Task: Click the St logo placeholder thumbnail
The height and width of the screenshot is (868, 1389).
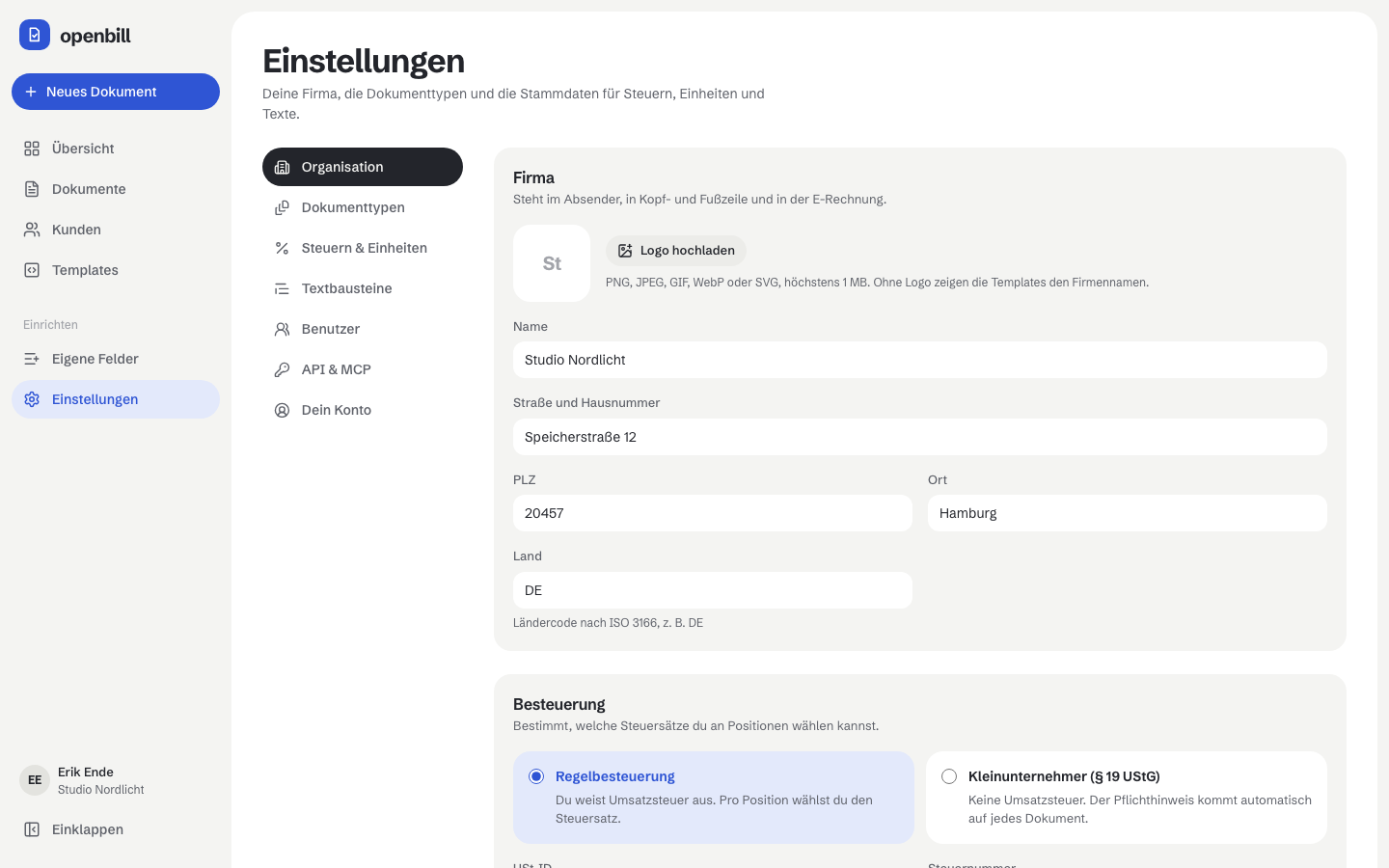Action: [x=552, y=263]
